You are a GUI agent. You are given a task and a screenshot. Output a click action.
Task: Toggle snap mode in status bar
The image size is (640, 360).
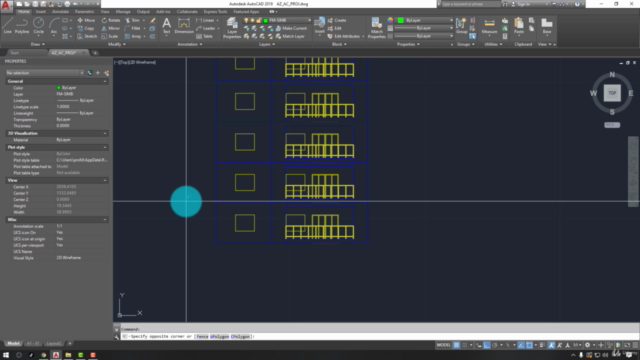coord(464,345)
